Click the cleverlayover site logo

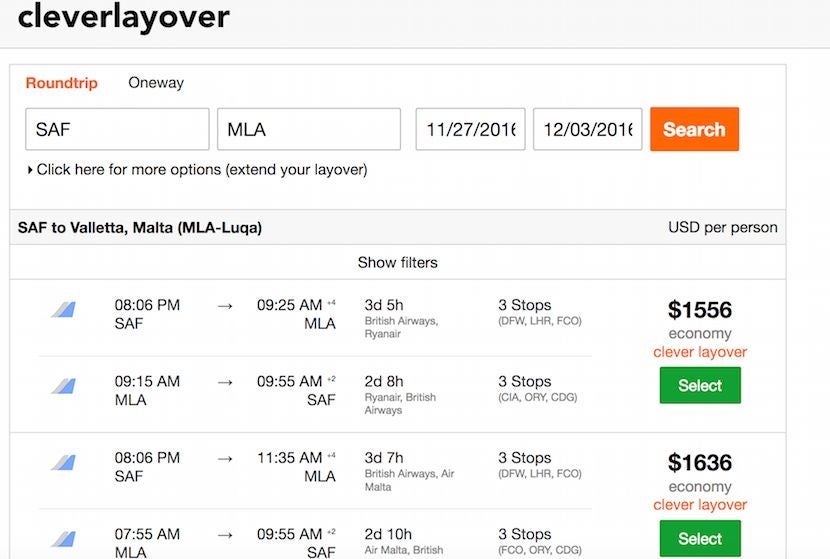pos(123,17)
